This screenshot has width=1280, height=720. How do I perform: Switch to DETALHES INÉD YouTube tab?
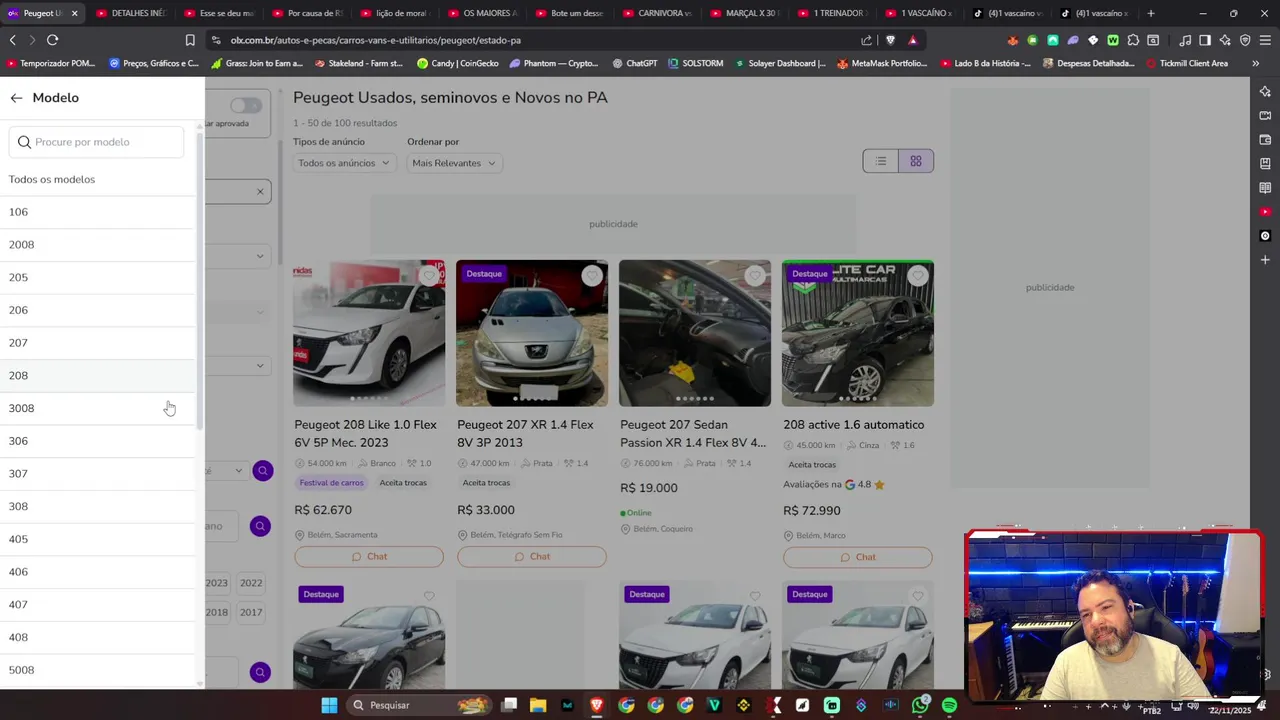(x=133, y=13)
